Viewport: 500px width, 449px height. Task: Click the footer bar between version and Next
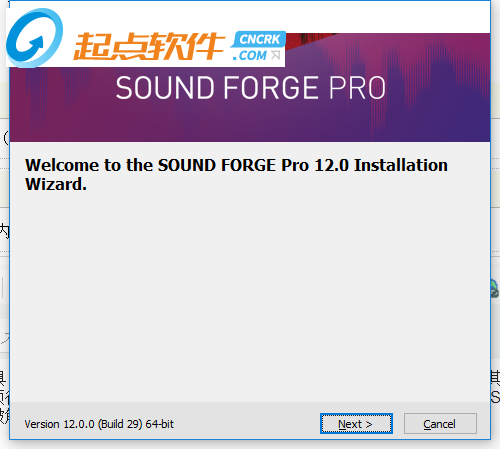[247, 424]
